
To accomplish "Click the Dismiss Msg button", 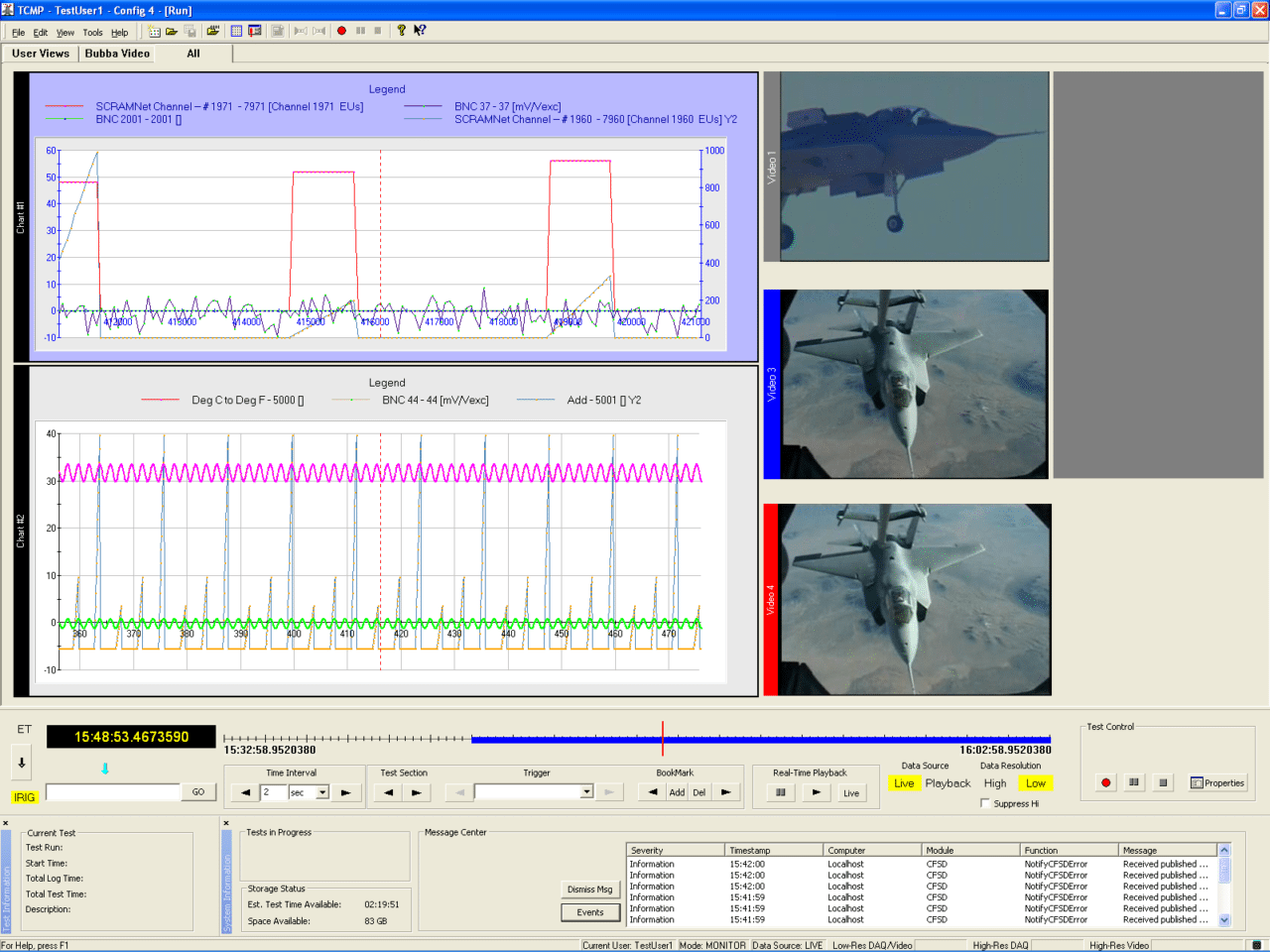I will click(590, 890).
